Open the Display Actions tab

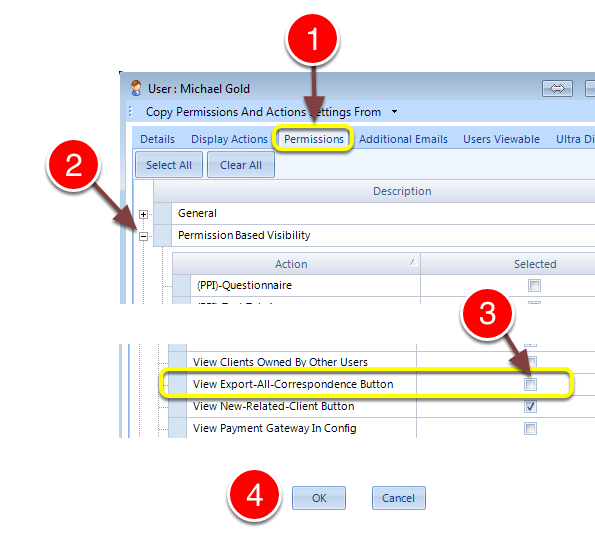click(229, 139)
